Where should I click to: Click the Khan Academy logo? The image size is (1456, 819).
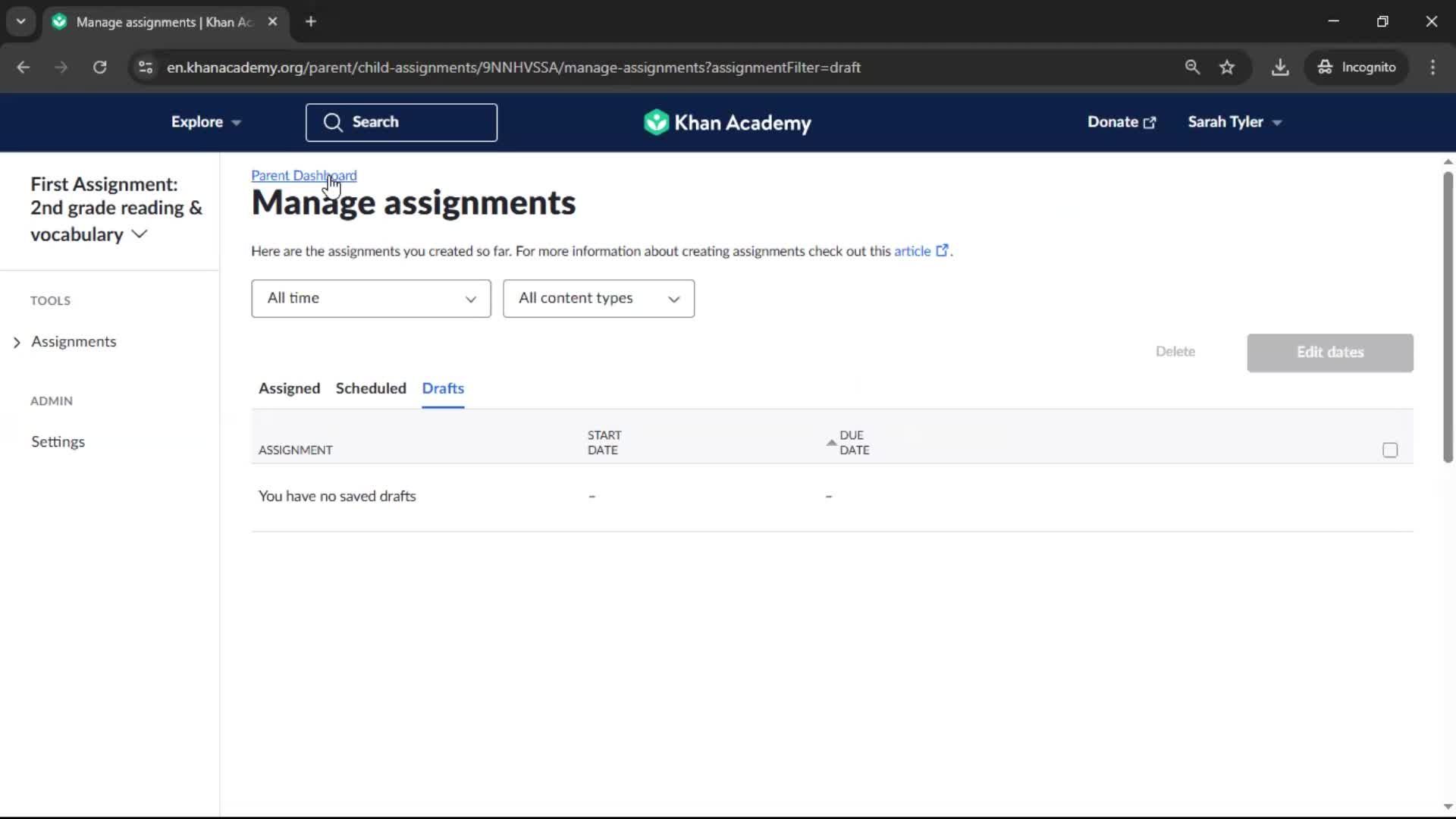pos(727,122)
